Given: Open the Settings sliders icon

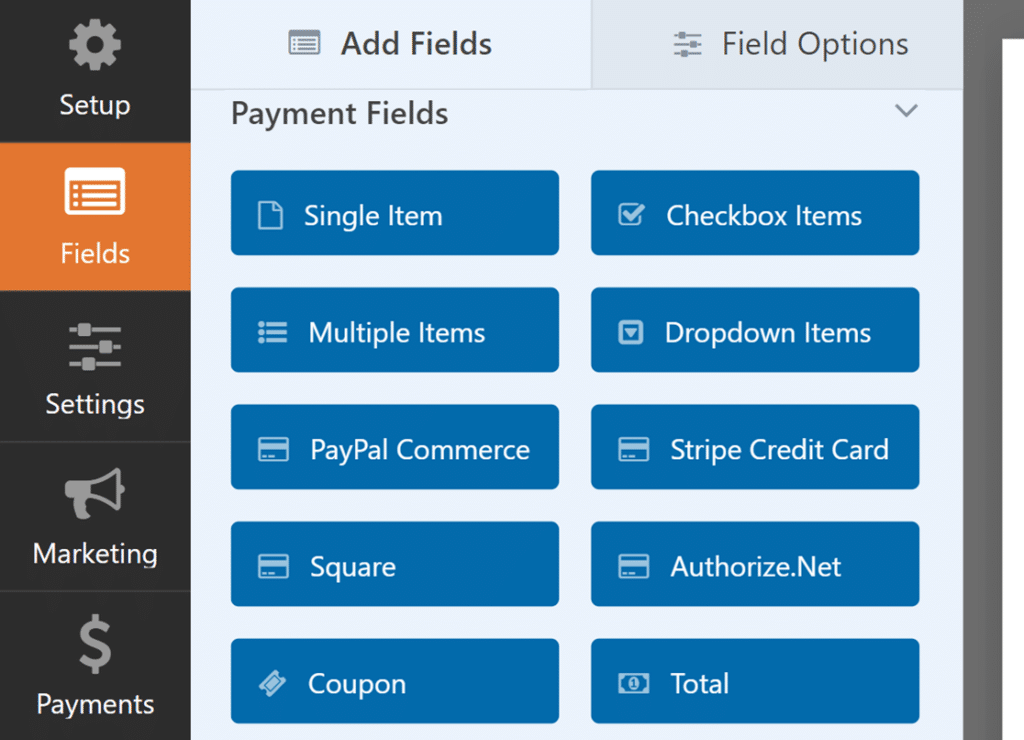Looking at the screenshot, I should tap(95, 346).
